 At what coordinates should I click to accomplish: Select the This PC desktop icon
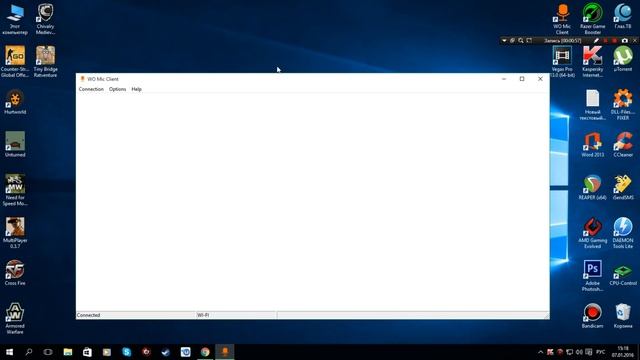click(x=15, y=19)
